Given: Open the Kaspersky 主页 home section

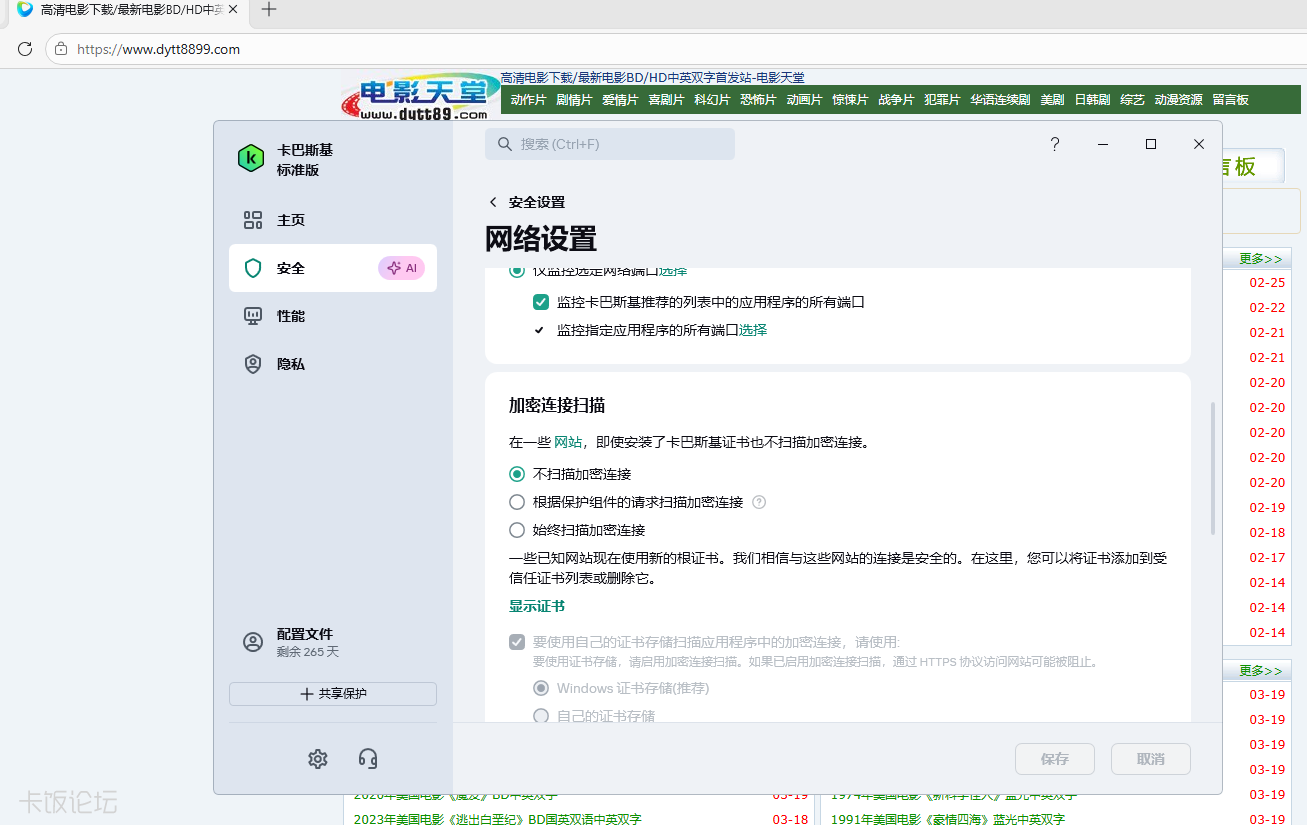Looking at the screenshot, I should 290,220.
